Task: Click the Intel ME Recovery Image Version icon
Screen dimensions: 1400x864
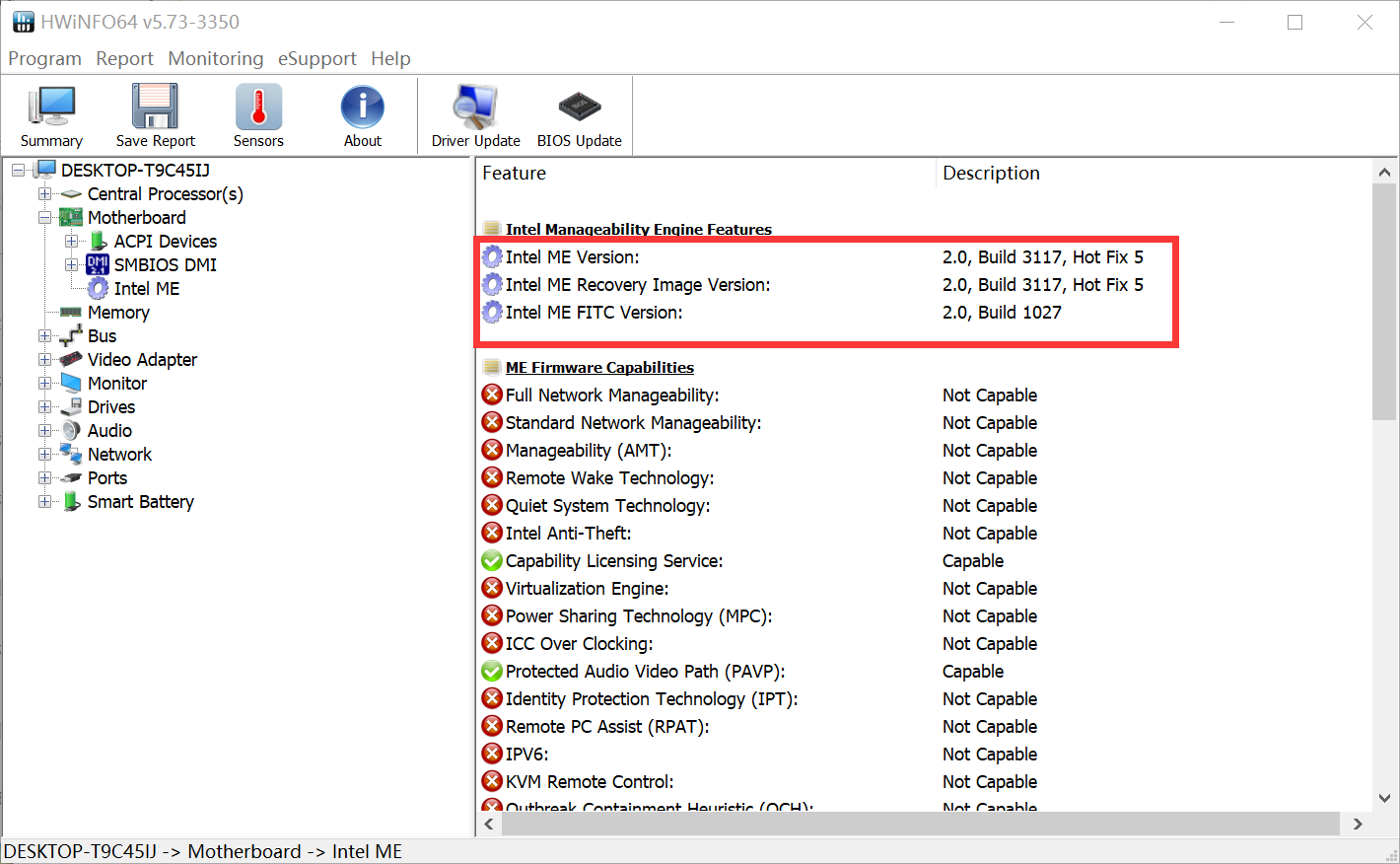Action: tap(492, 285)
